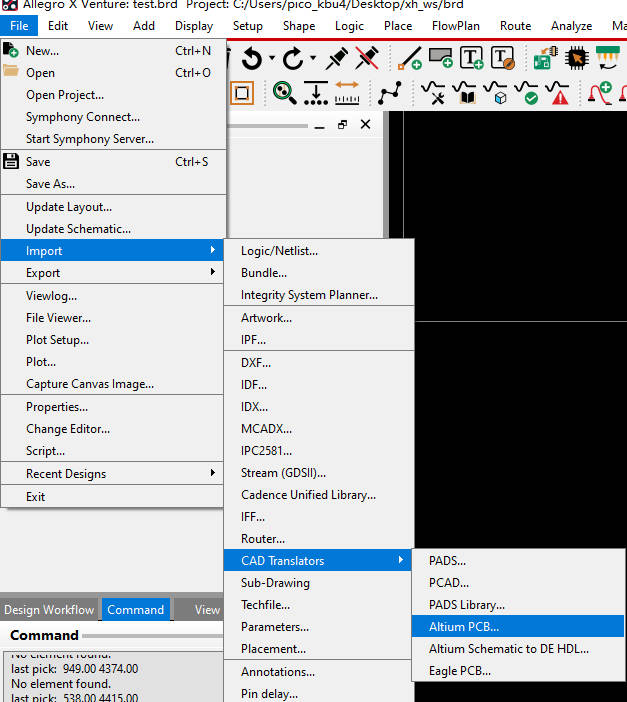Select the Unfix crossed pushpin tool
The image size is (627, 702).
coord(367,58)
